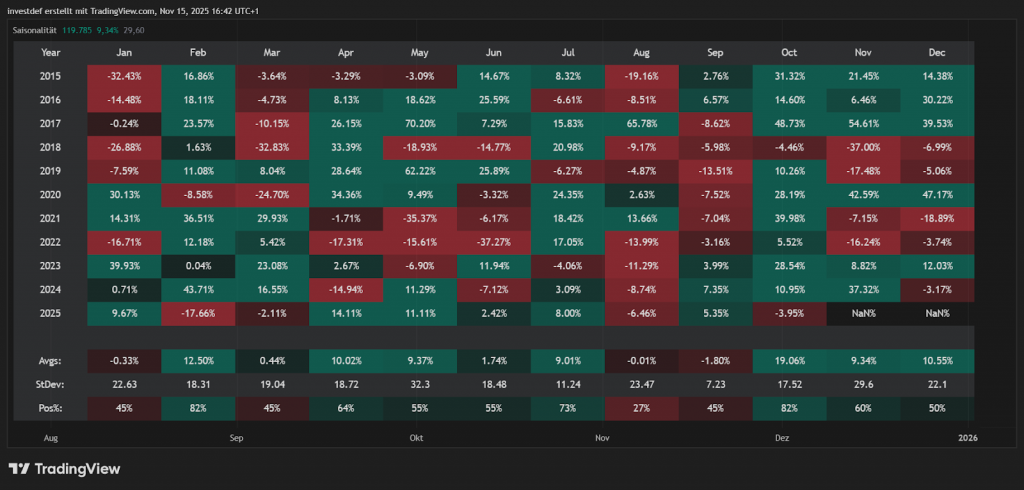Select the Jan column header
Screen dimensions: 1024x490
[x=124, y=52]
